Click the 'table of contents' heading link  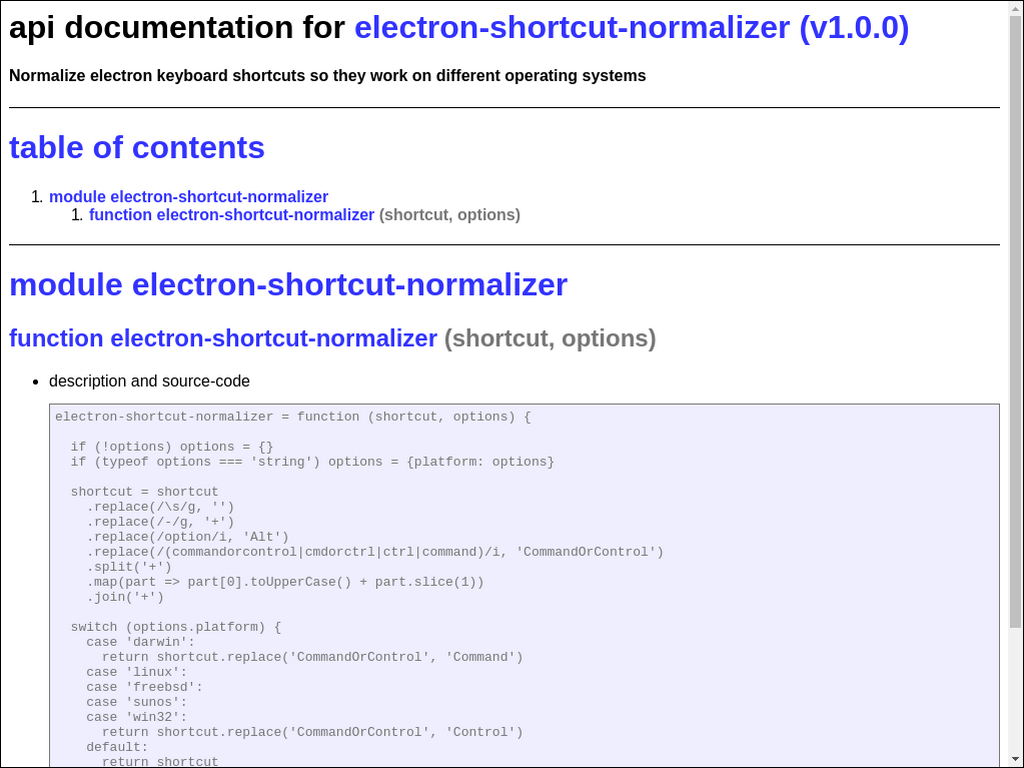tap(137, 148)
